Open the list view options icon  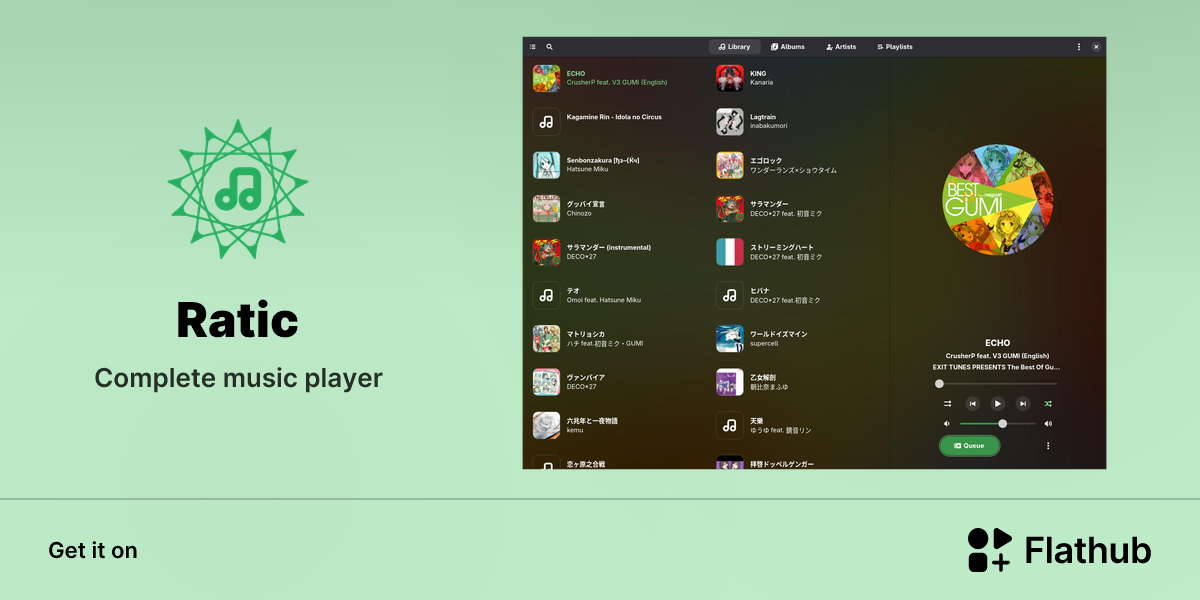coord(533,47)
